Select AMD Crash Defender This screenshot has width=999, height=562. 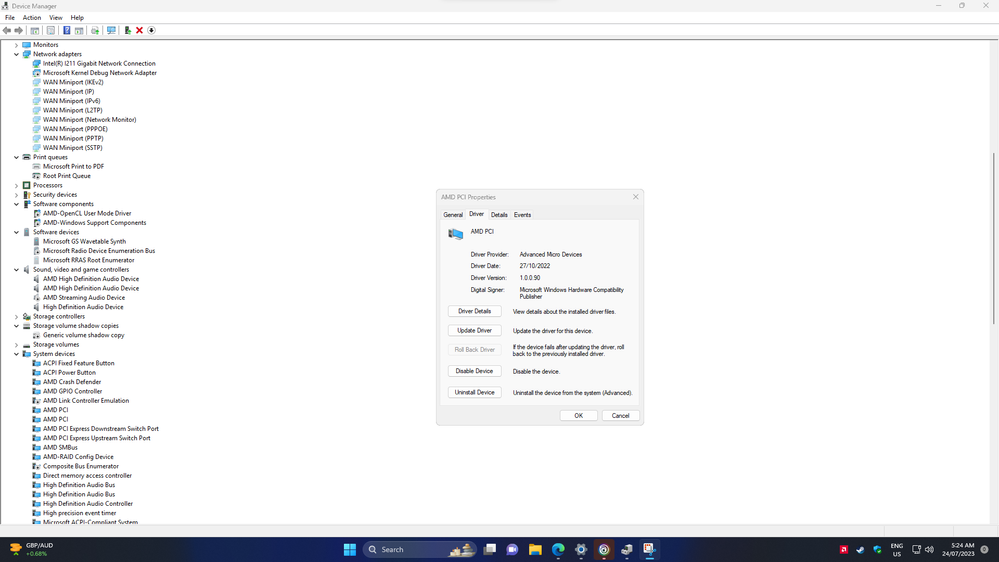[x=72, y=382]
